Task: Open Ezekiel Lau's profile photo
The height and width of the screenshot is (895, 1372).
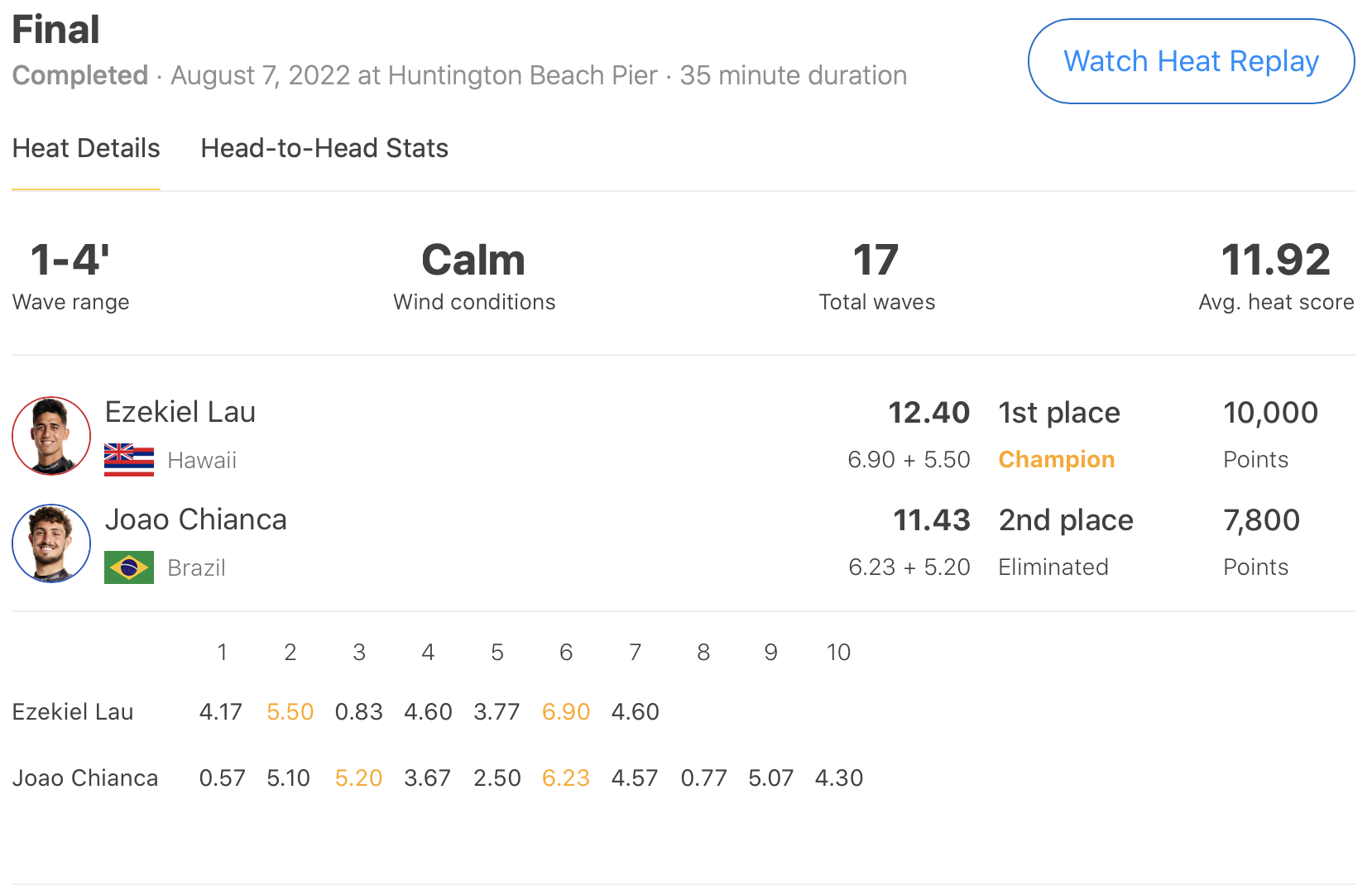Action: pyautogui.click(x=51, y=436)
